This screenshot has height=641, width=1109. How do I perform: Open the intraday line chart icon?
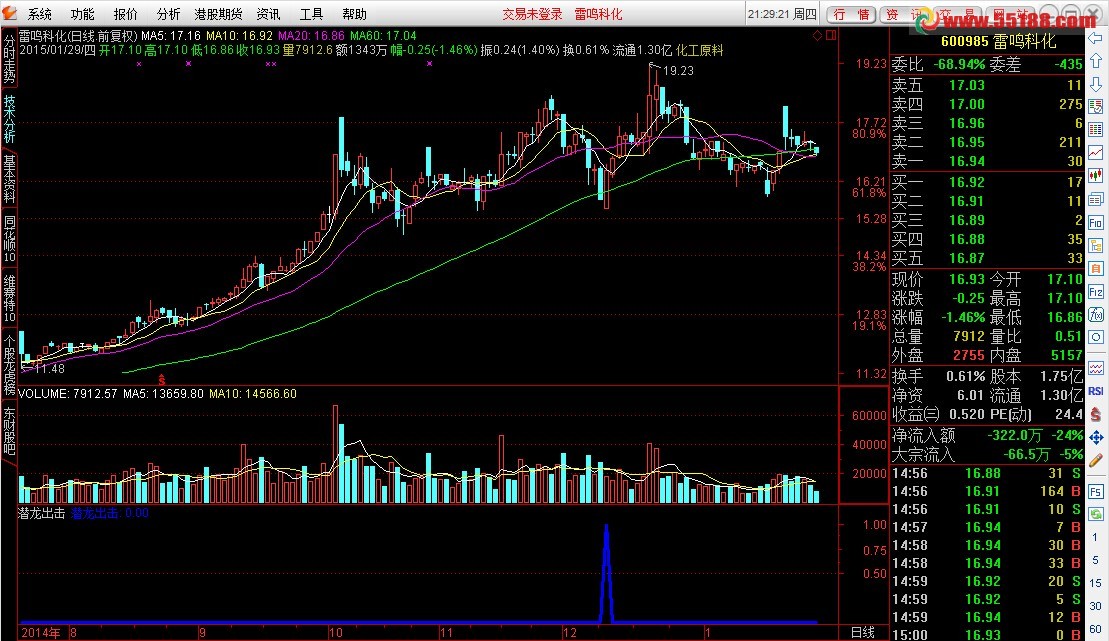click(1096, 152)
